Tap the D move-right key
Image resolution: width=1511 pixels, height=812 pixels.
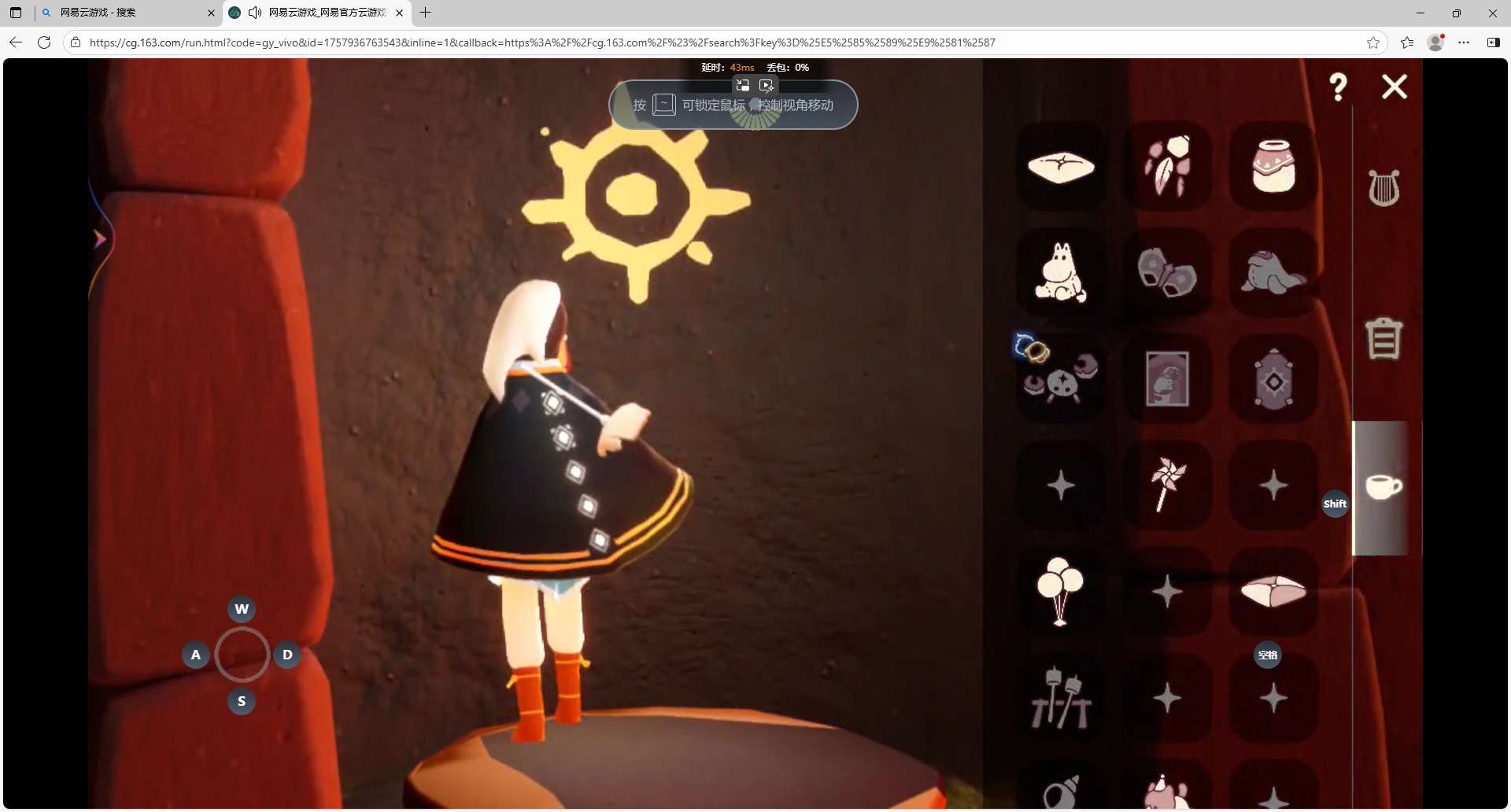click(x=287, y=655)
